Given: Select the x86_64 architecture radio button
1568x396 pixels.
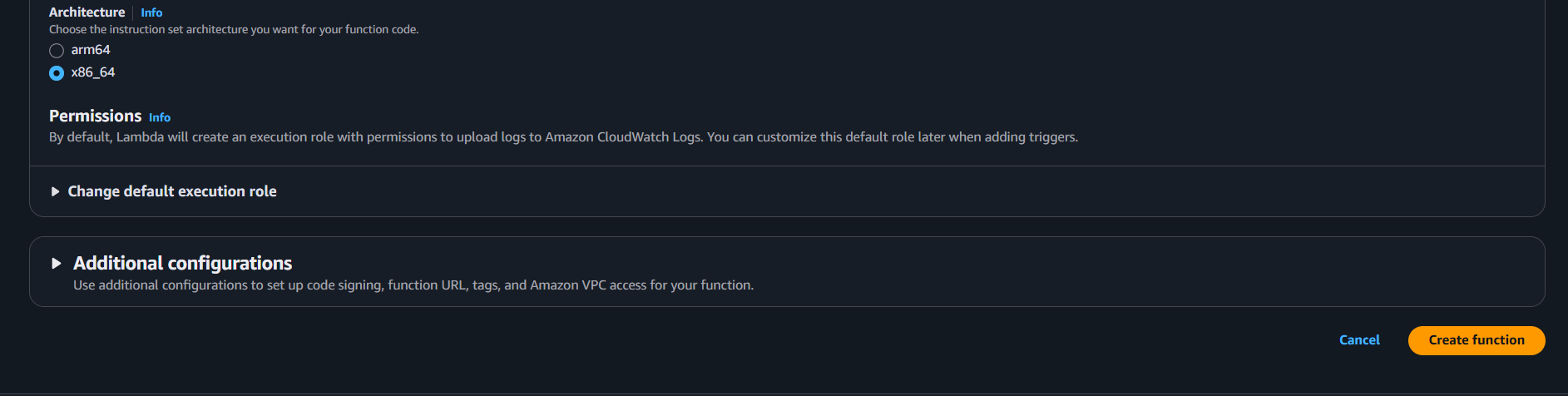Looking at the screenshot, I should click(57, 73).
